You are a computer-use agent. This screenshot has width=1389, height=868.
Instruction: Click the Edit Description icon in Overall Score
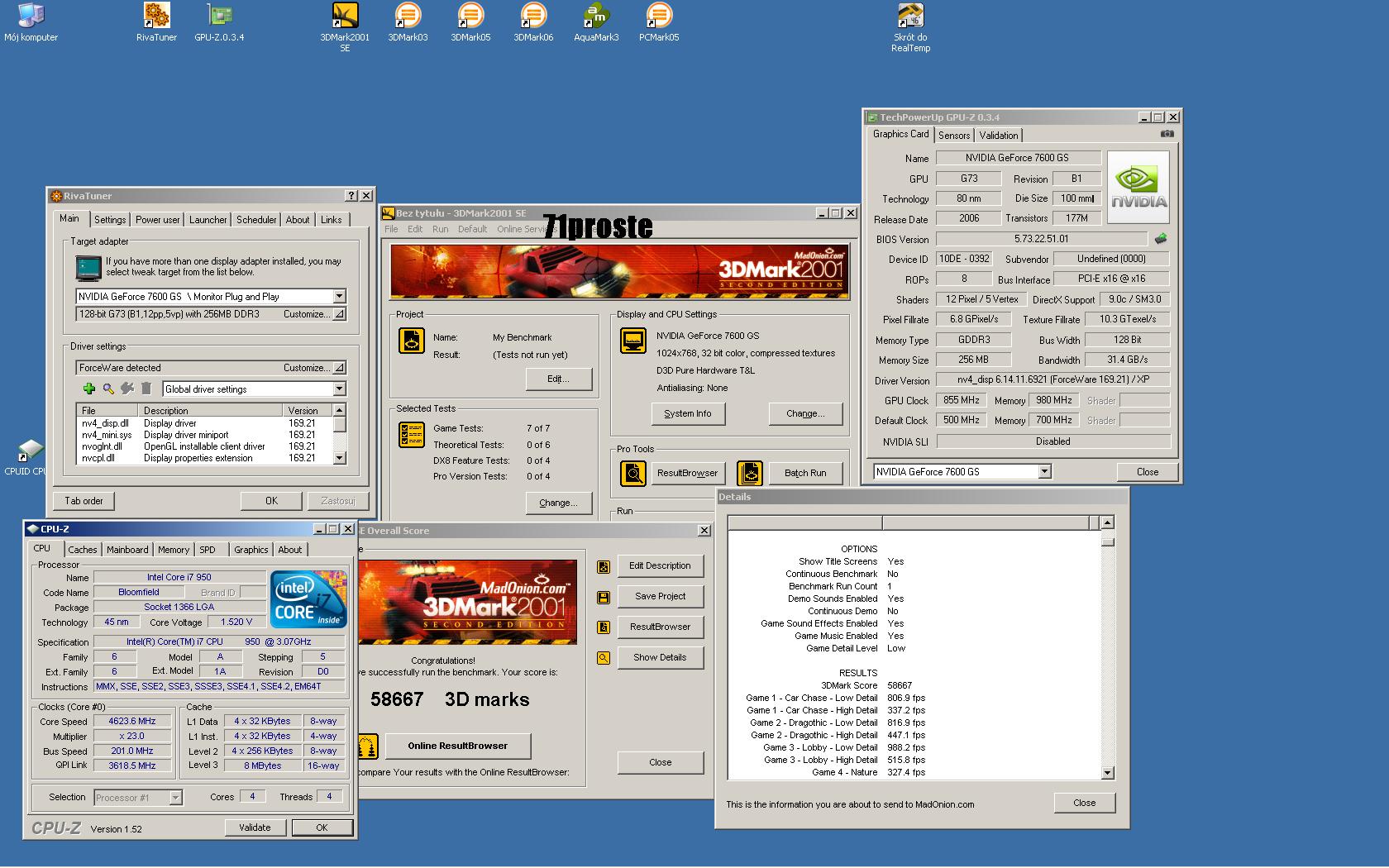coord(604,567)
